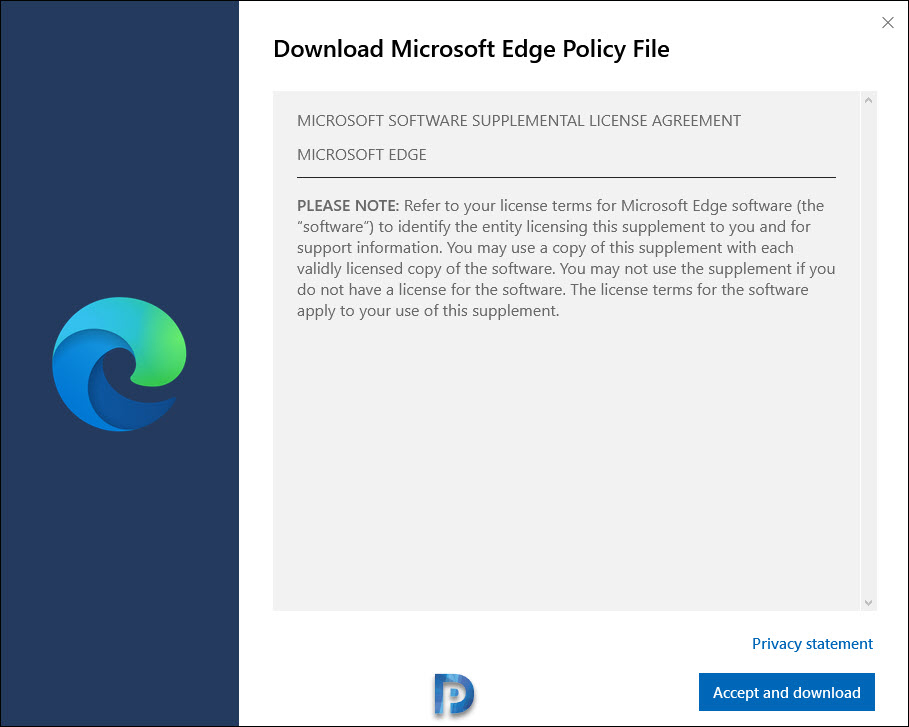Click the empty area of license text box

tap(566, 464)
